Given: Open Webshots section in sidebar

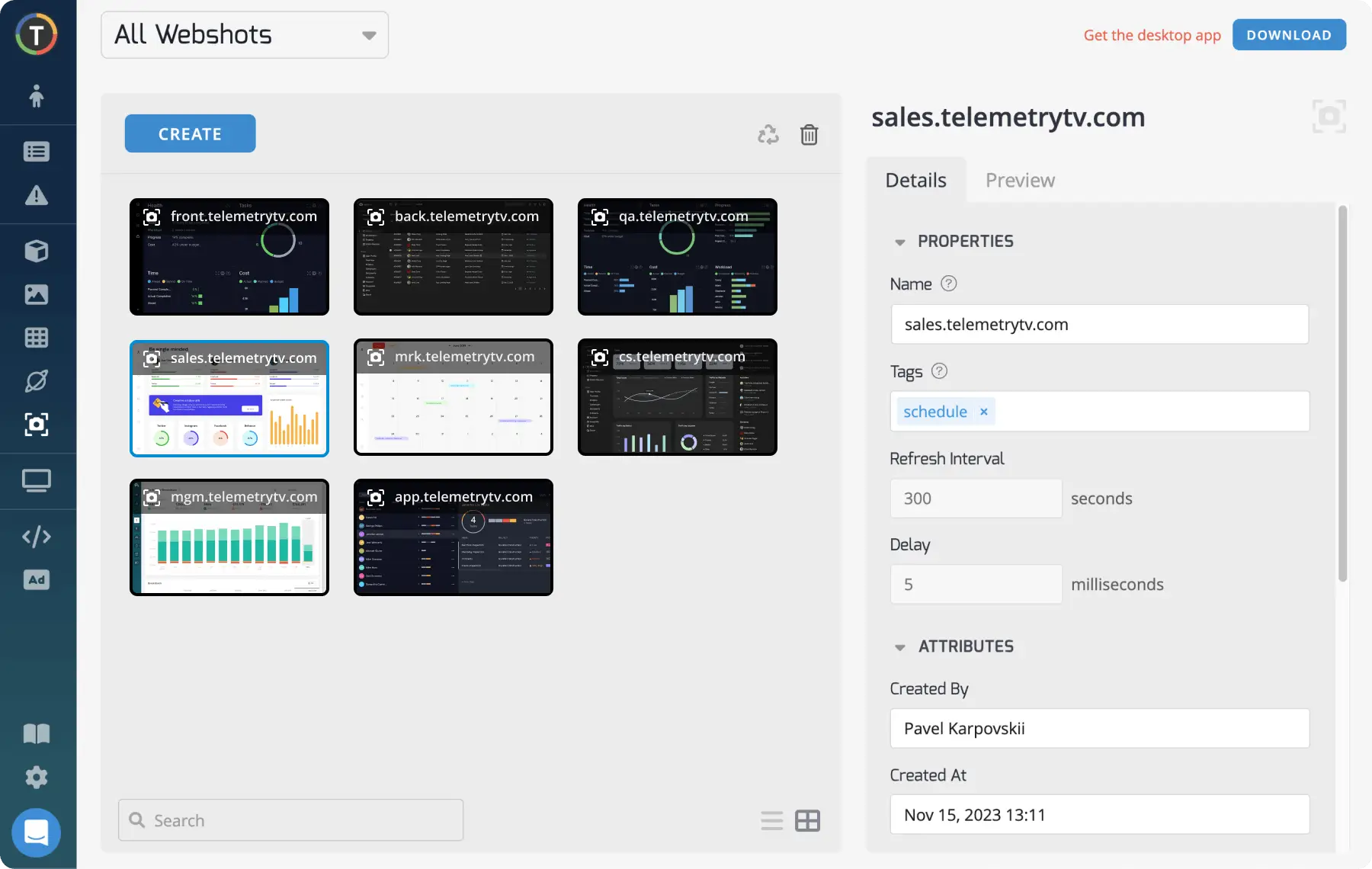Looking at the screenshot, I should coord(36,425).
